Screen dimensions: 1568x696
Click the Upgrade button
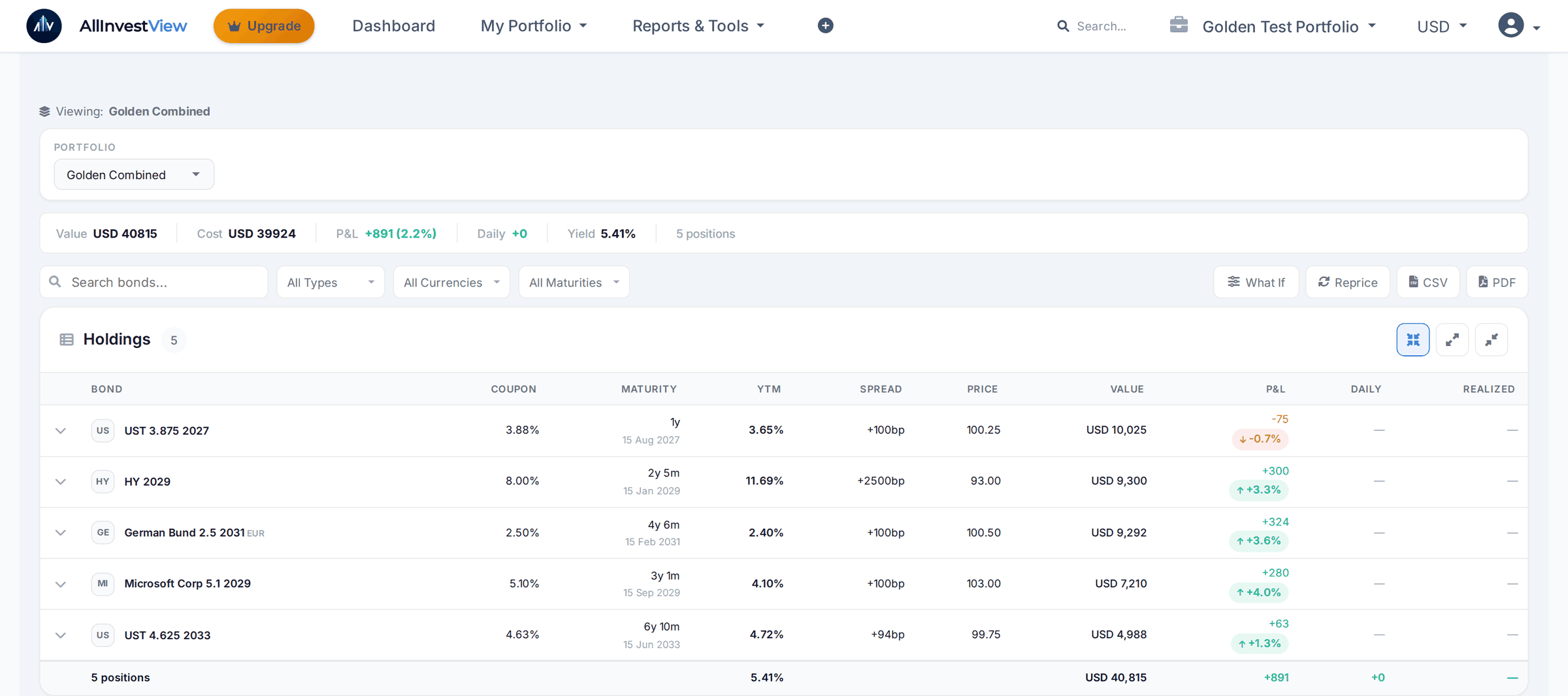pos(264,25)
